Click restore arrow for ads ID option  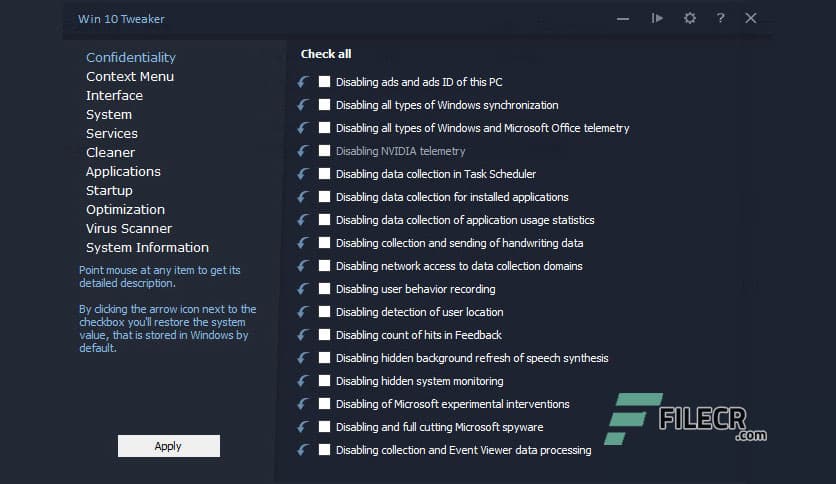click(x=303, y=82)
